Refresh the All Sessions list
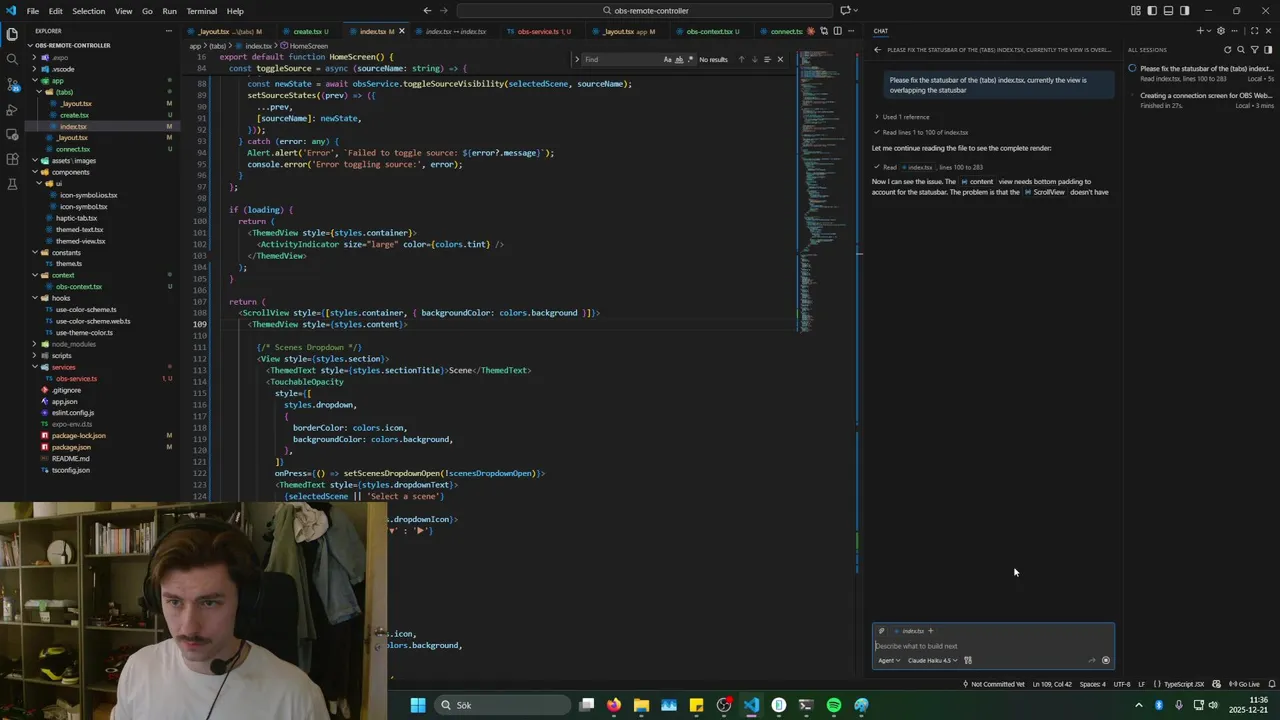The width and height of the screenshot is (1280, 720). [1228, 50]
